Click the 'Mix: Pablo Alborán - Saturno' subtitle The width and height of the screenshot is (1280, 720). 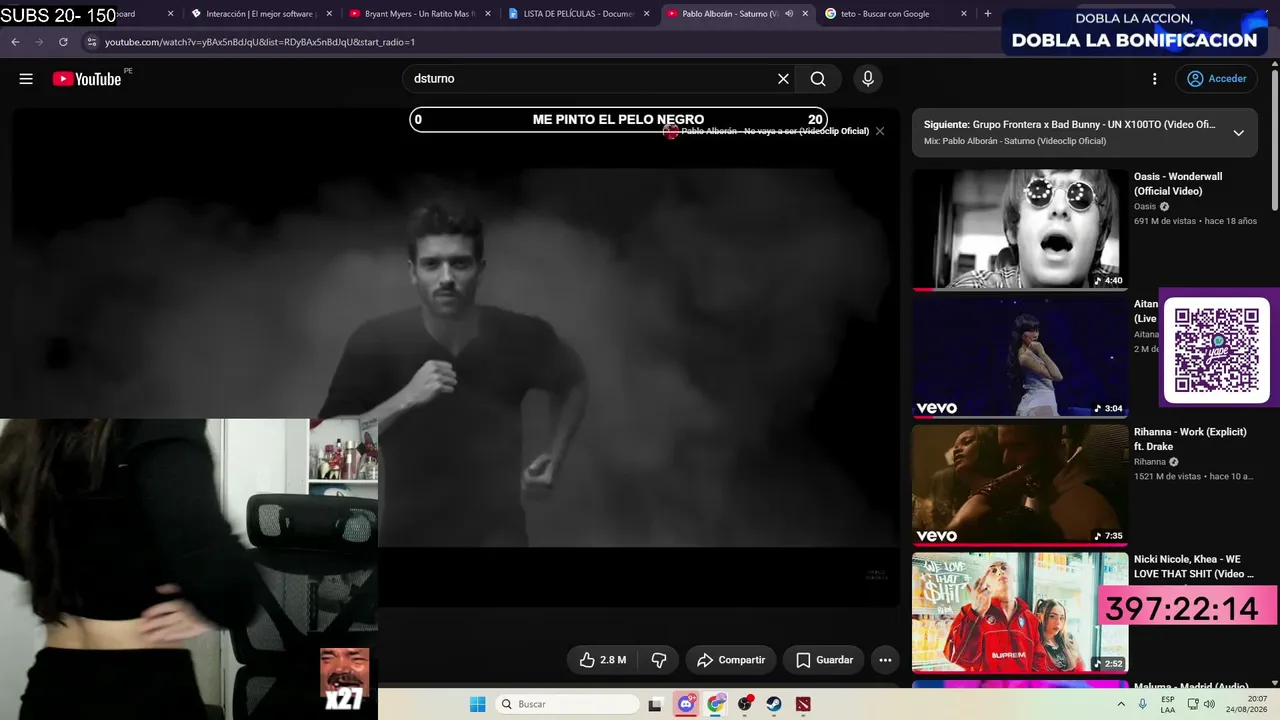point(1015,142)
